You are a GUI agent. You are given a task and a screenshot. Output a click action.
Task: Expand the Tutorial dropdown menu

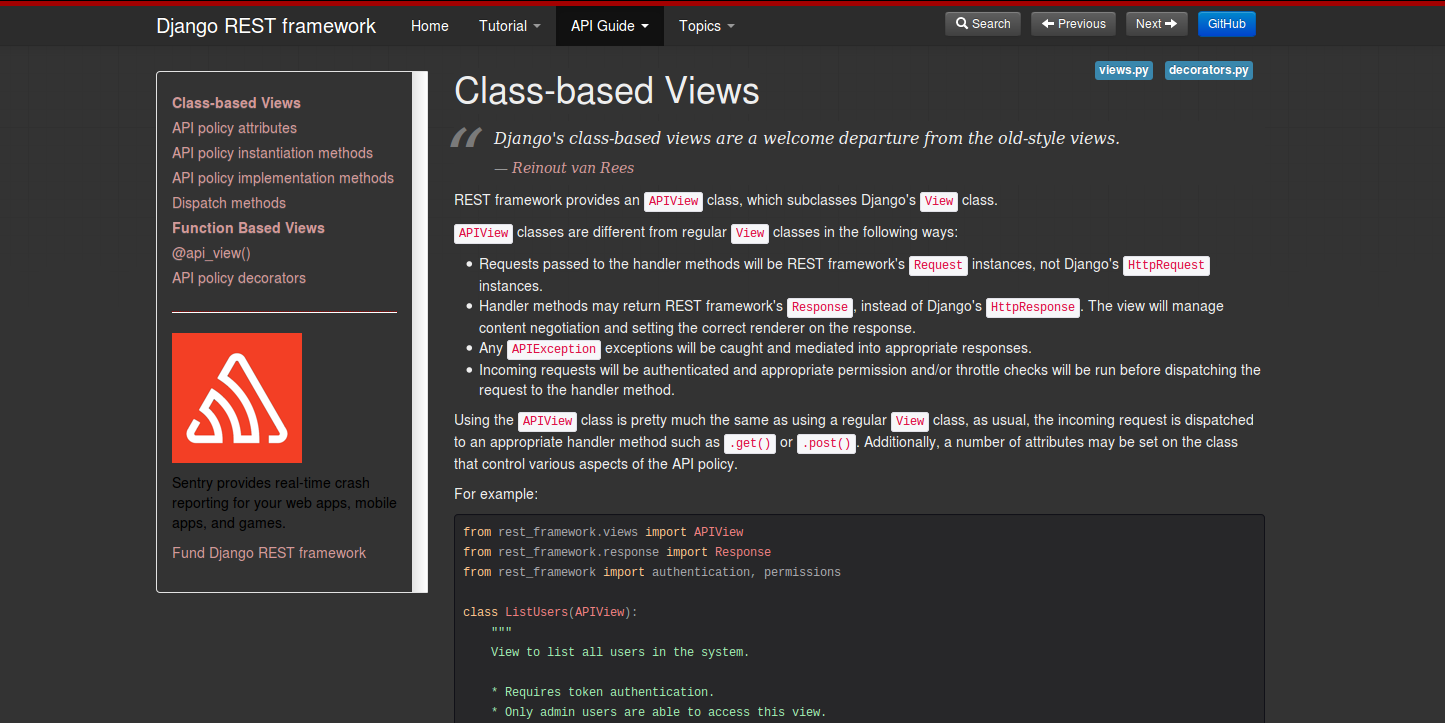(x=509, y=25)
